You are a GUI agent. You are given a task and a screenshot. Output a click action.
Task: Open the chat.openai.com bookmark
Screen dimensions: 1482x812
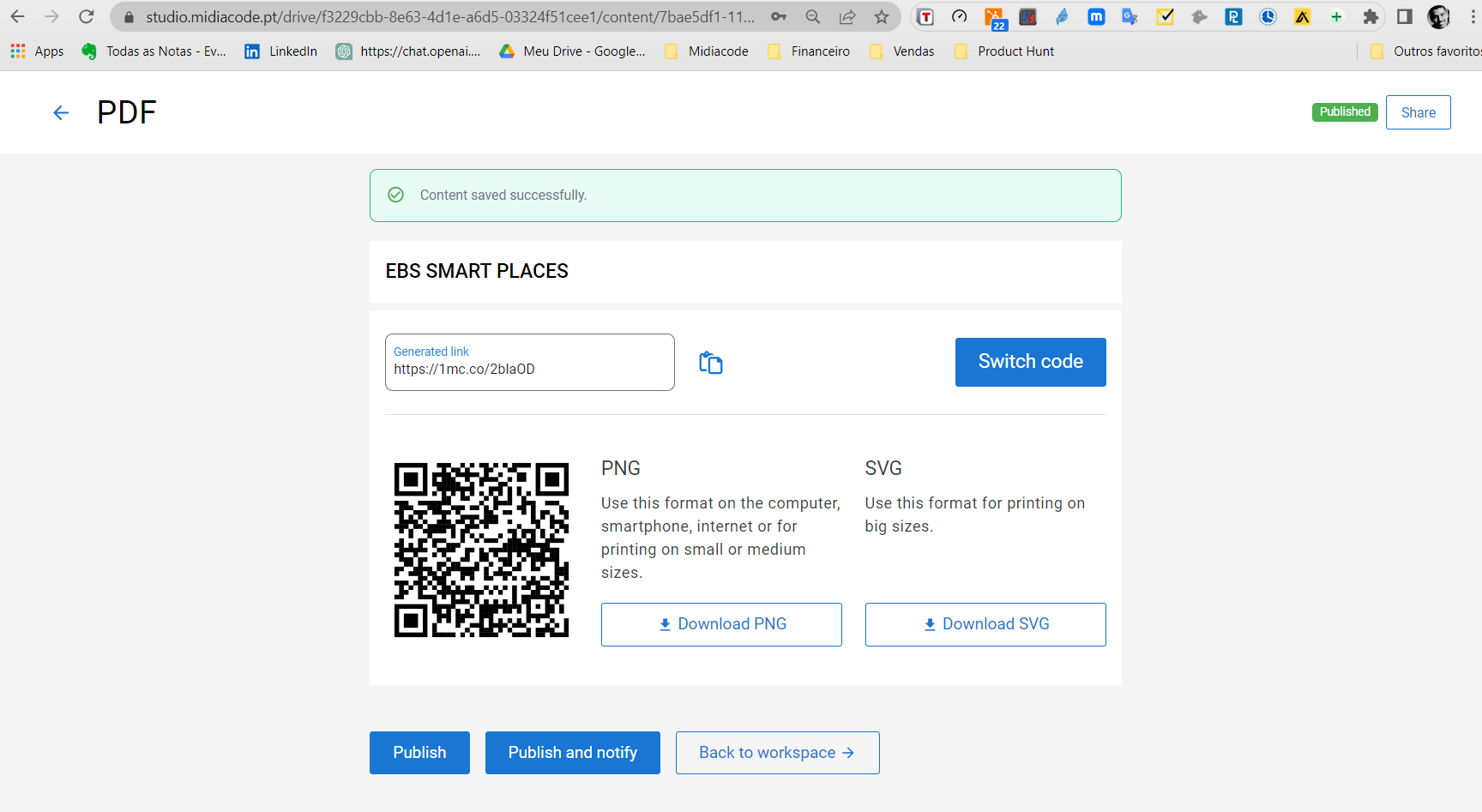click(408, 51)
